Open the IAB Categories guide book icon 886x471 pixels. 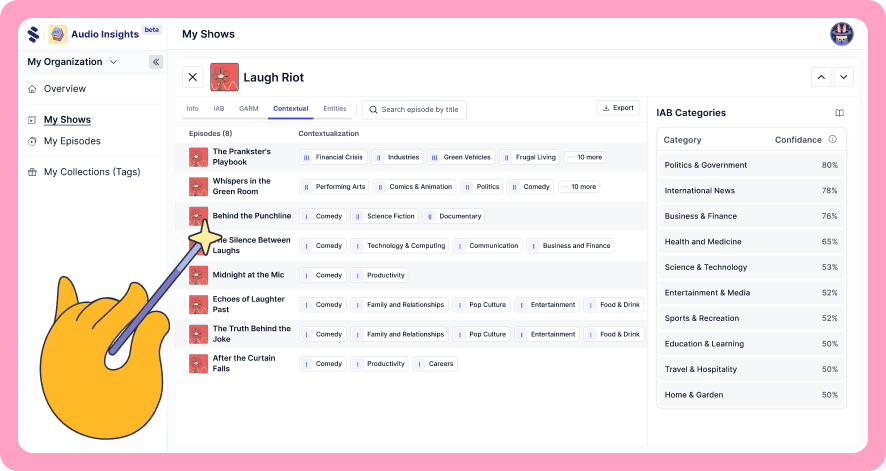[839, 113]
